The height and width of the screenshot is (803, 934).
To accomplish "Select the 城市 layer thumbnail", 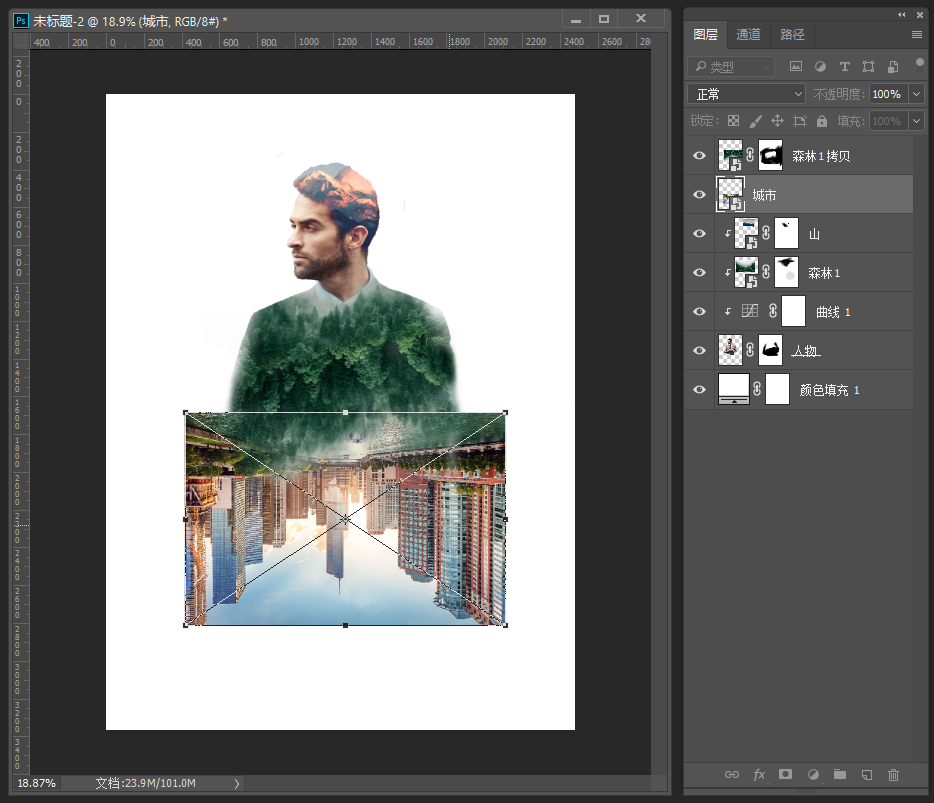I will (x=730, y=195).
